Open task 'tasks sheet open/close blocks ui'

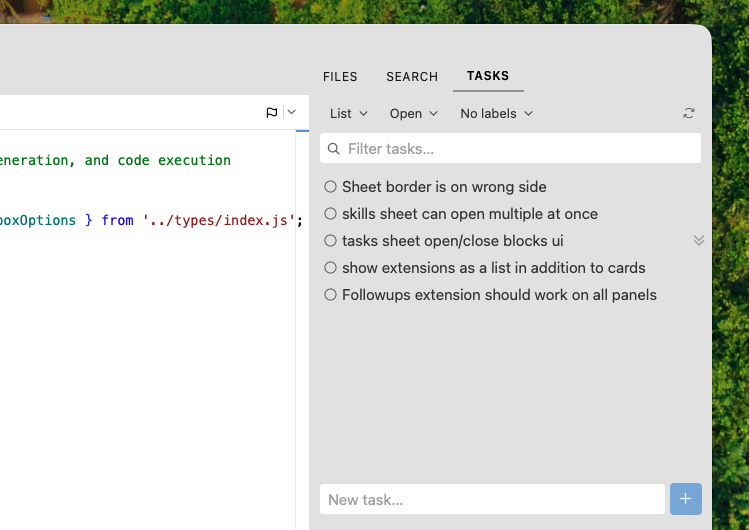[x=453, y=241]
